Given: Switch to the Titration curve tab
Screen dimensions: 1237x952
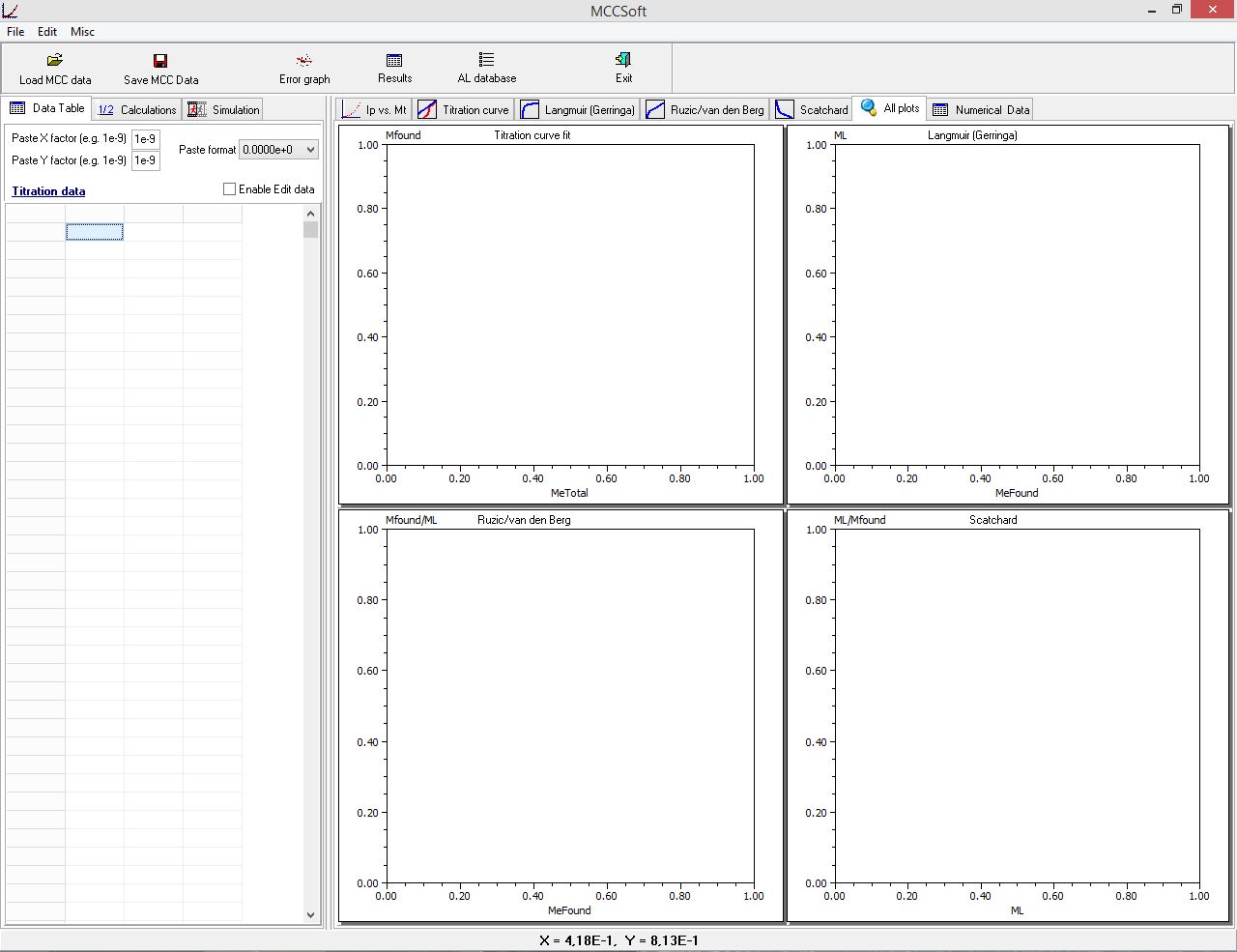Looking at the screenshot, I should pos(463,110).
